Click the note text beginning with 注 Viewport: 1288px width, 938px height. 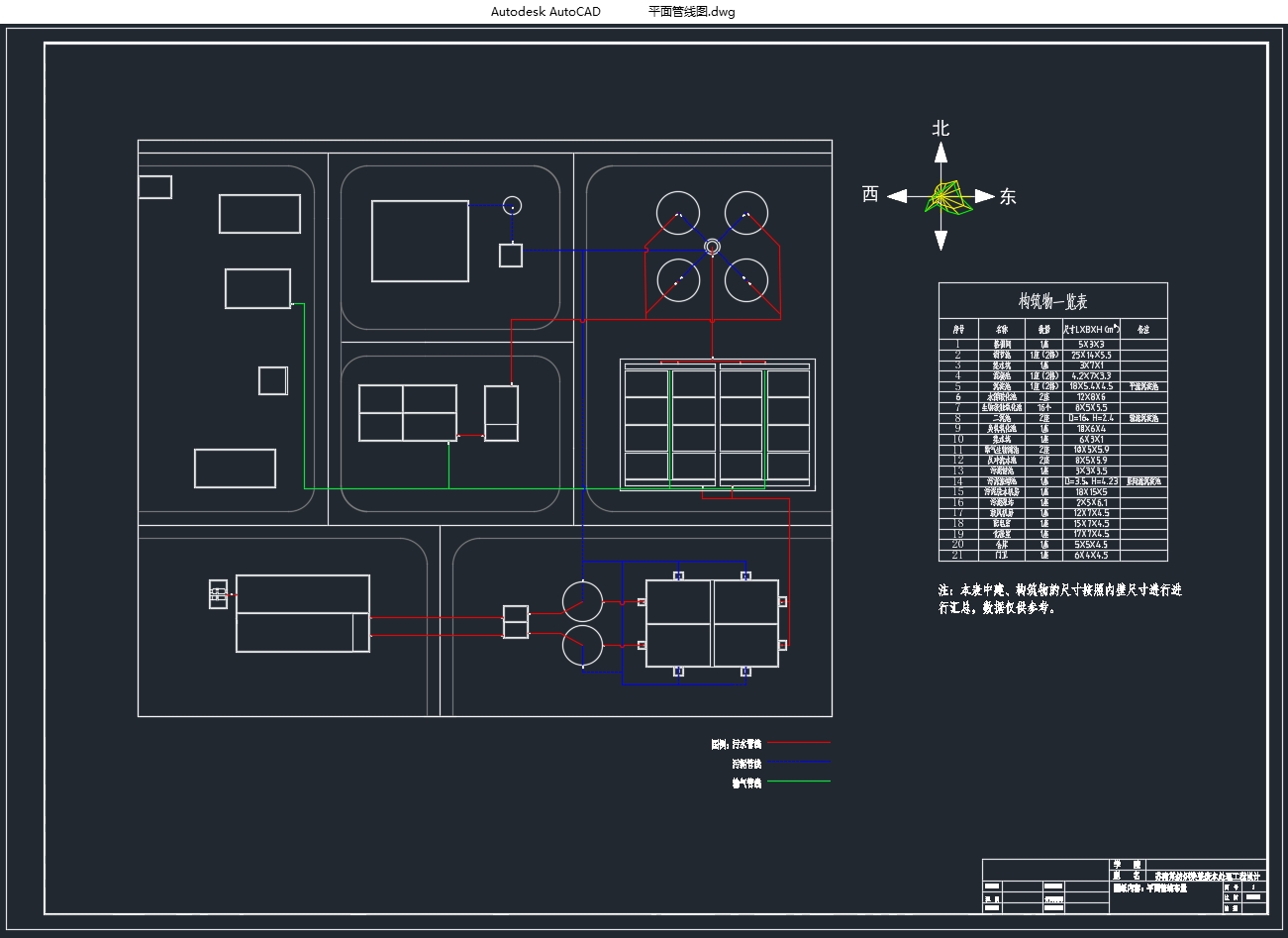(x=1059, y=598)
